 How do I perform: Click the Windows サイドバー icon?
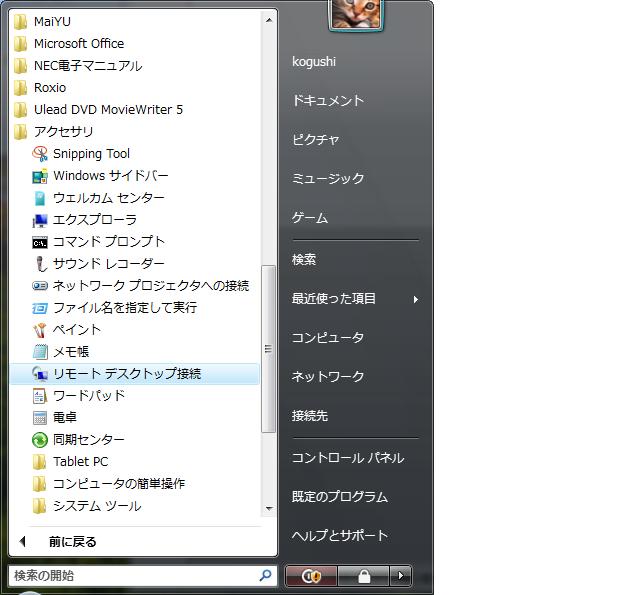click(x=40, y=176)
